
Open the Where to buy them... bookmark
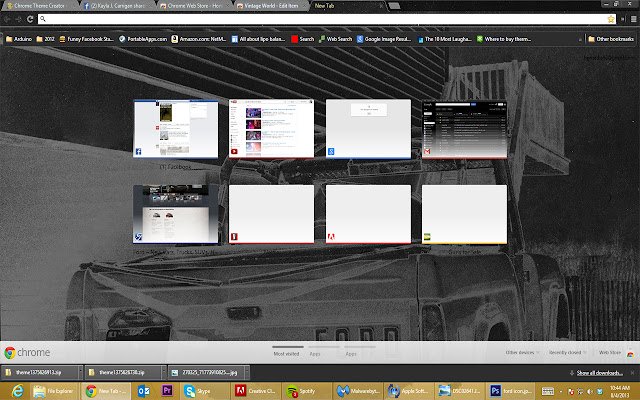point(504,39)
